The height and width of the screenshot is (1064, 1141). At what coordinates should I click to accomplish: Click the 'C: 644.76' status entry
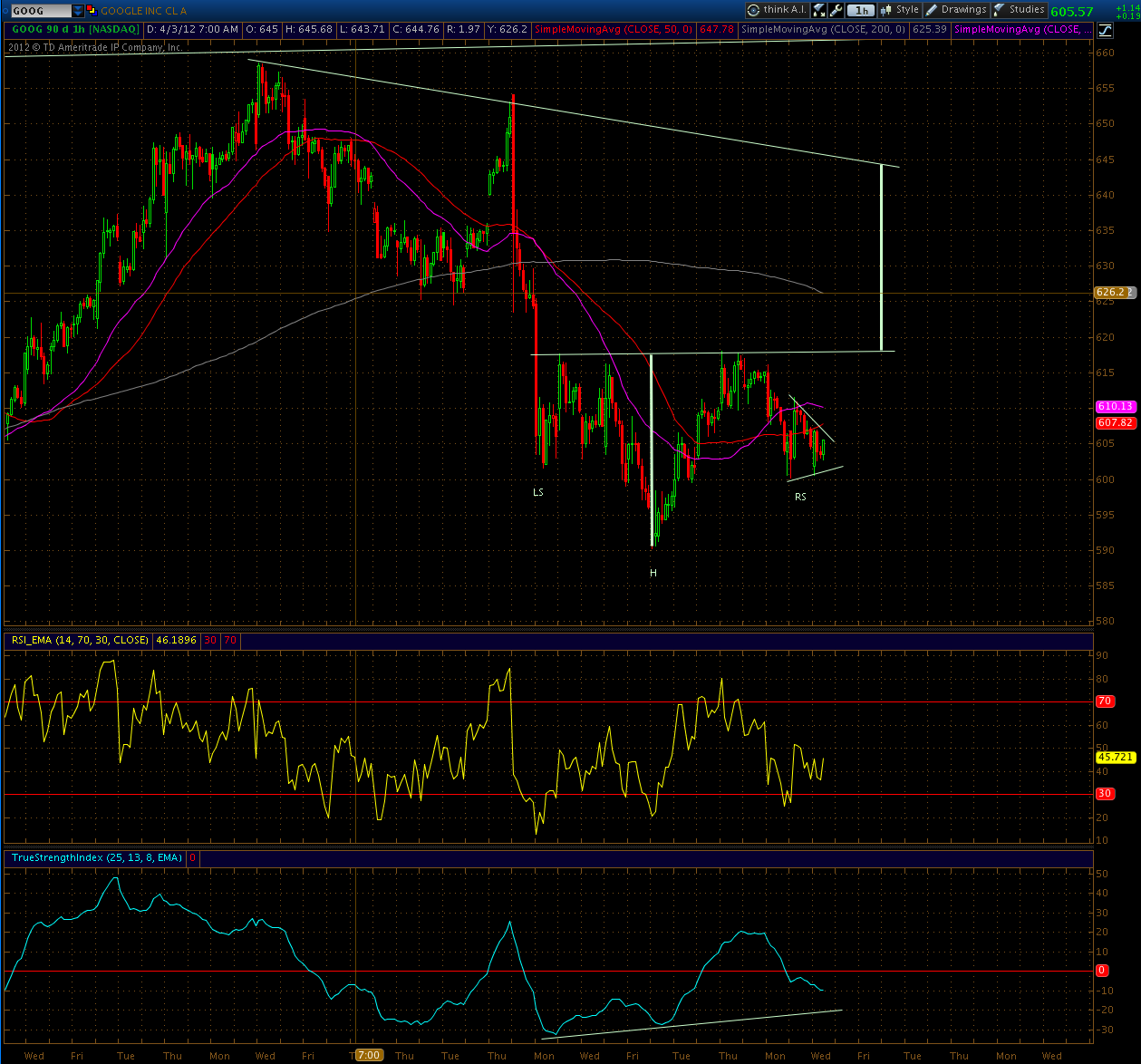coord(416,30)
